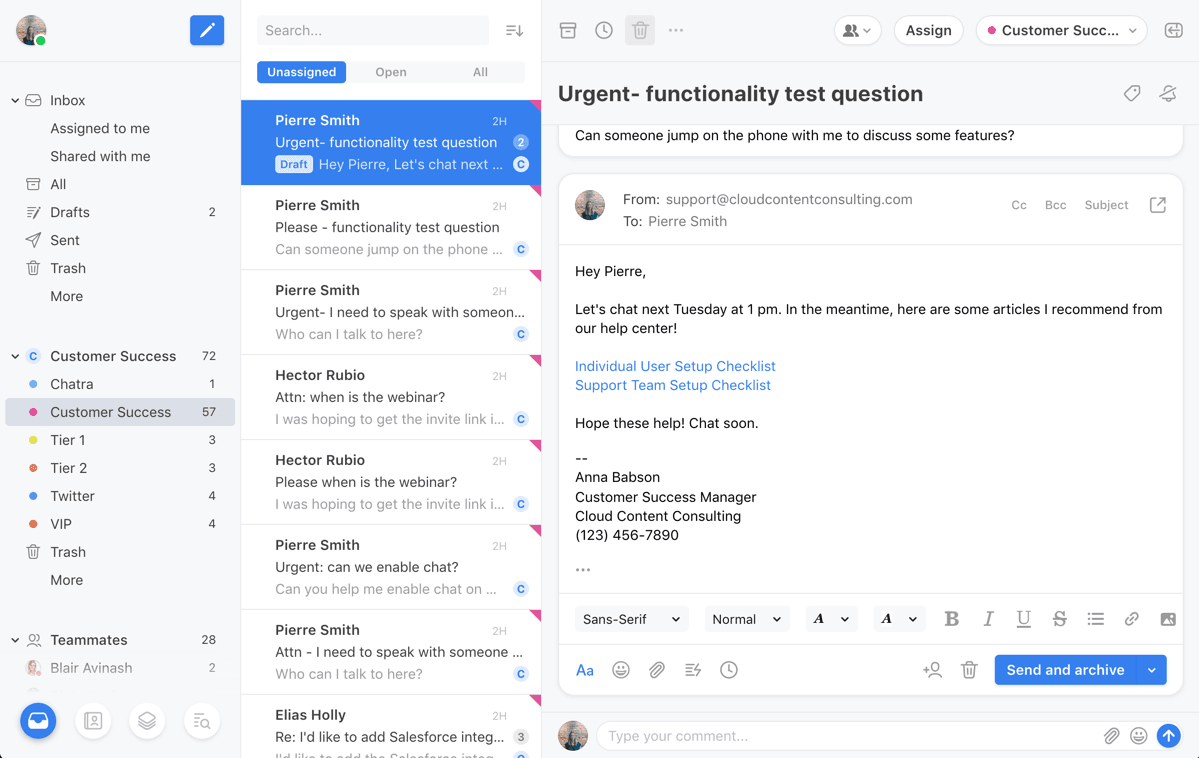Open the Sans-Serif font dropdown
Screen dimensions: 1199x758
(x=631, y=619)
